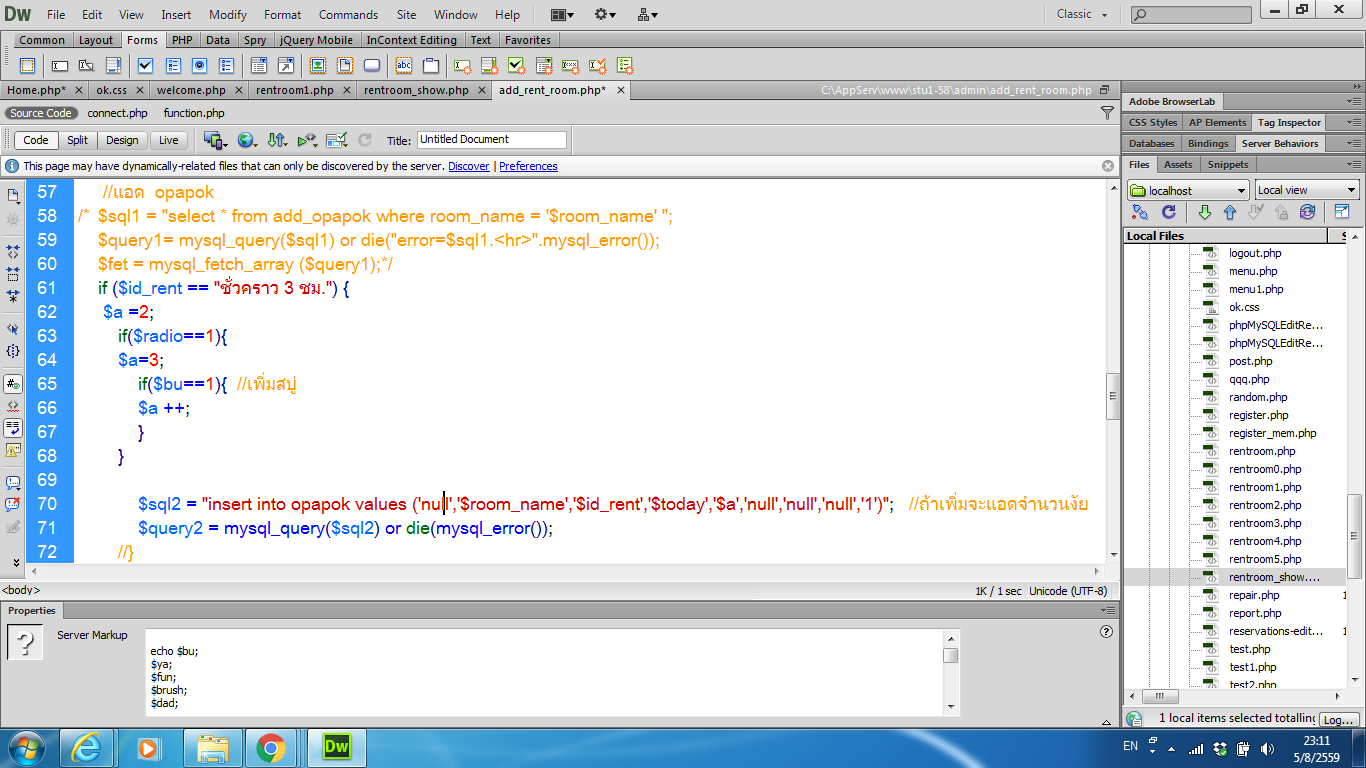Open related file connect.php

tap(117, 113)
